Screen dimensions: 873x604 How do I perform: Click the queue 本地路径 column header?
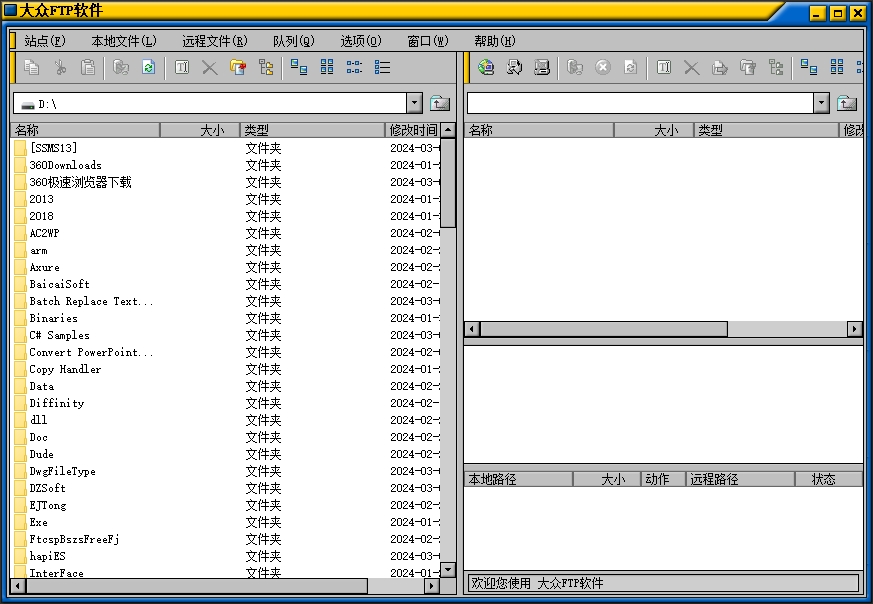[x=518, y=479]
